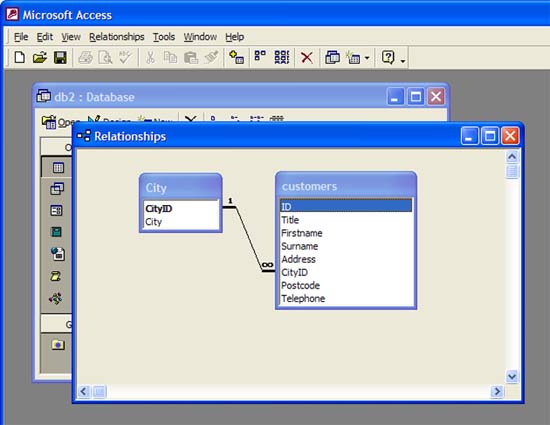550x425 pixels.
Task: Select Firstname field in customers table
Action: [346, 233]
